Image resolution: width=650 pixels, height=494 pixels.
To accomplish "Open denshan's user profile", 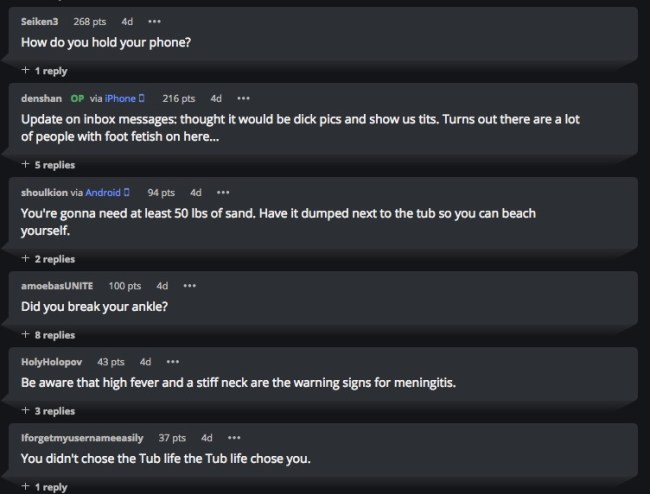I will [42, 98].
